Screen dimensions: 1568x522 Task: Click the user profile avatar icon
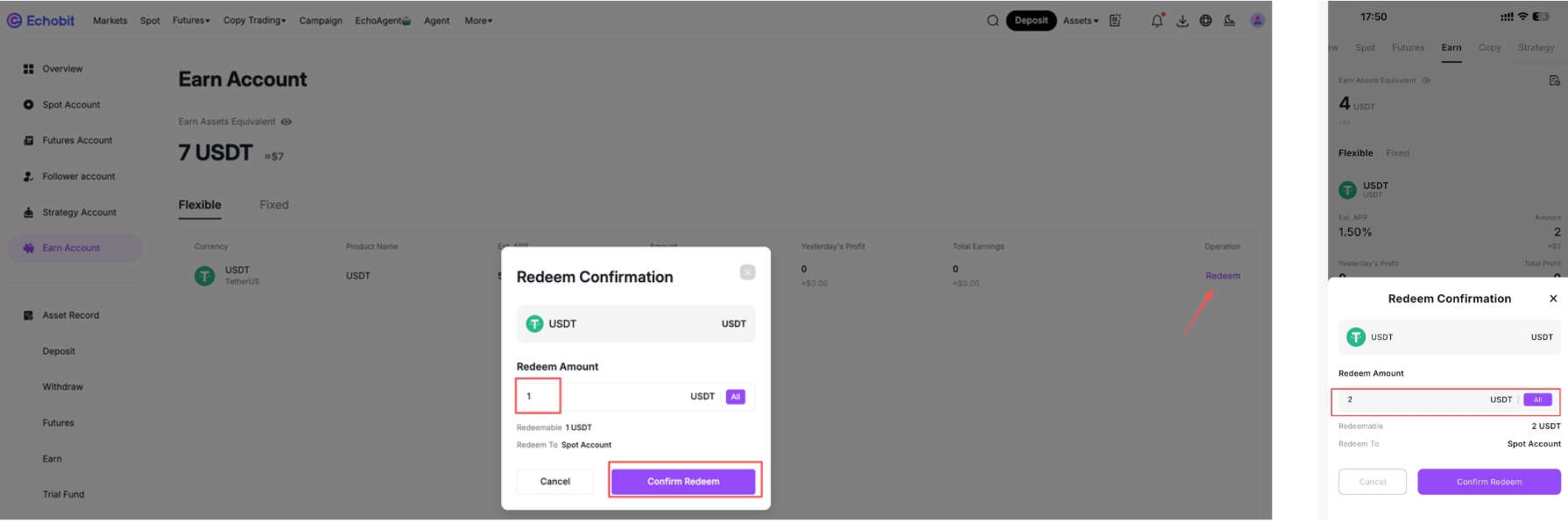[1257, 20]
